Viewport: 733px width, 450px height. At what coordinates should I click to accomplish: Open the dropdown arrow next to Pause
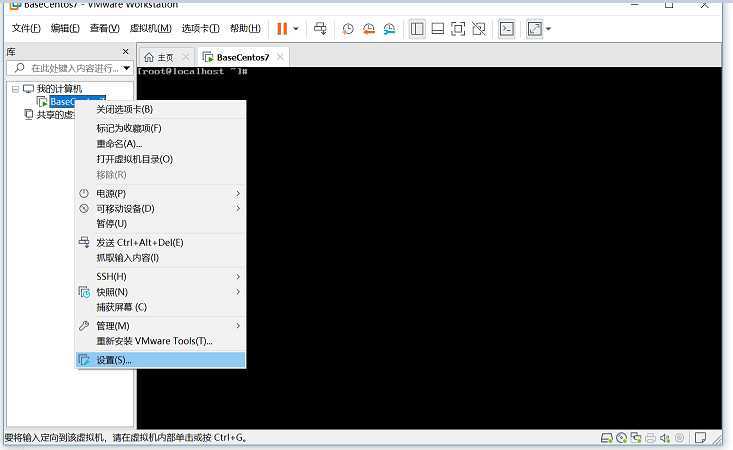pyautogui.click(x=296, y=29)
